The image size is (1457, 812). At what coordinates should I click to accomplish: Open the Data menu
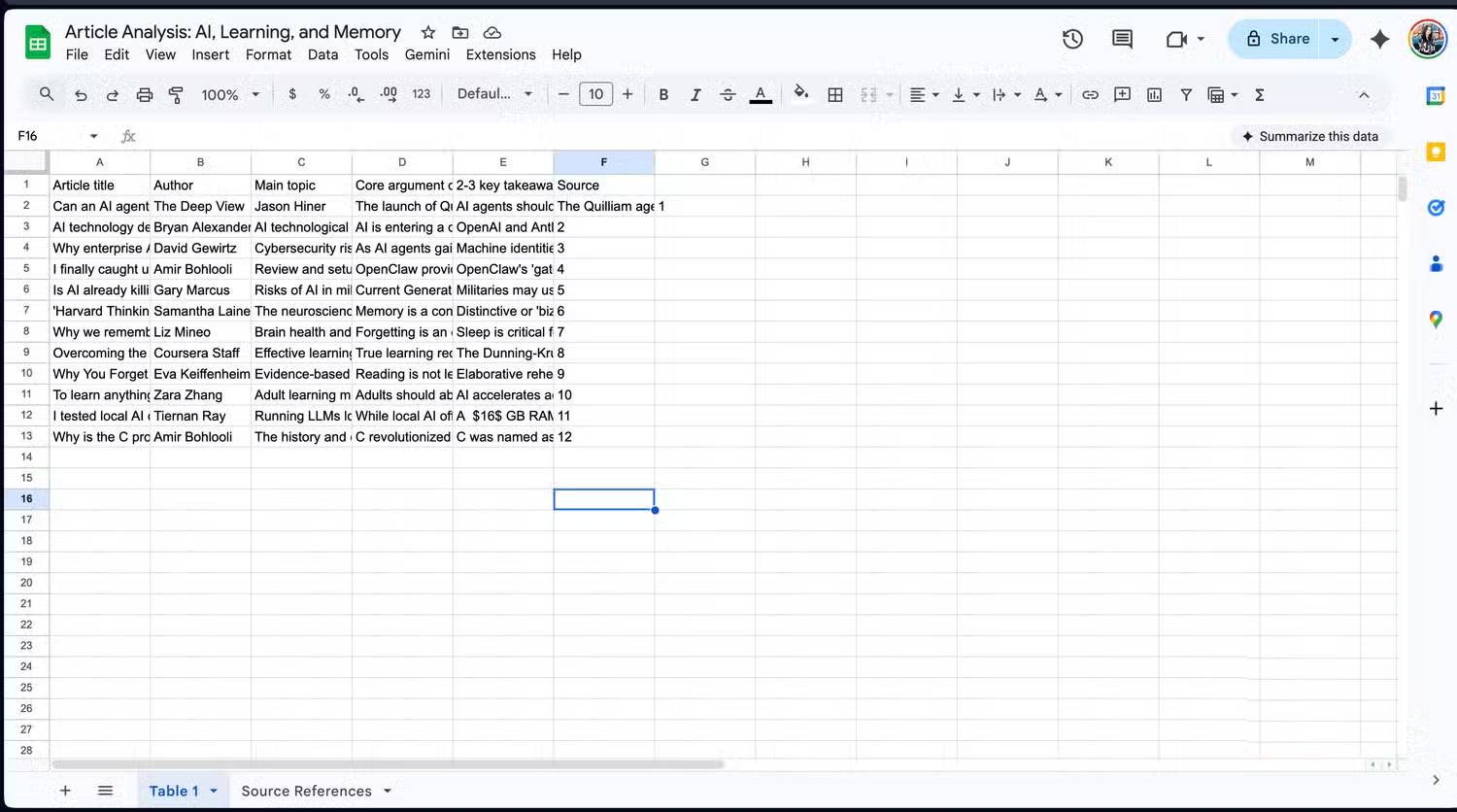(322, 54)
